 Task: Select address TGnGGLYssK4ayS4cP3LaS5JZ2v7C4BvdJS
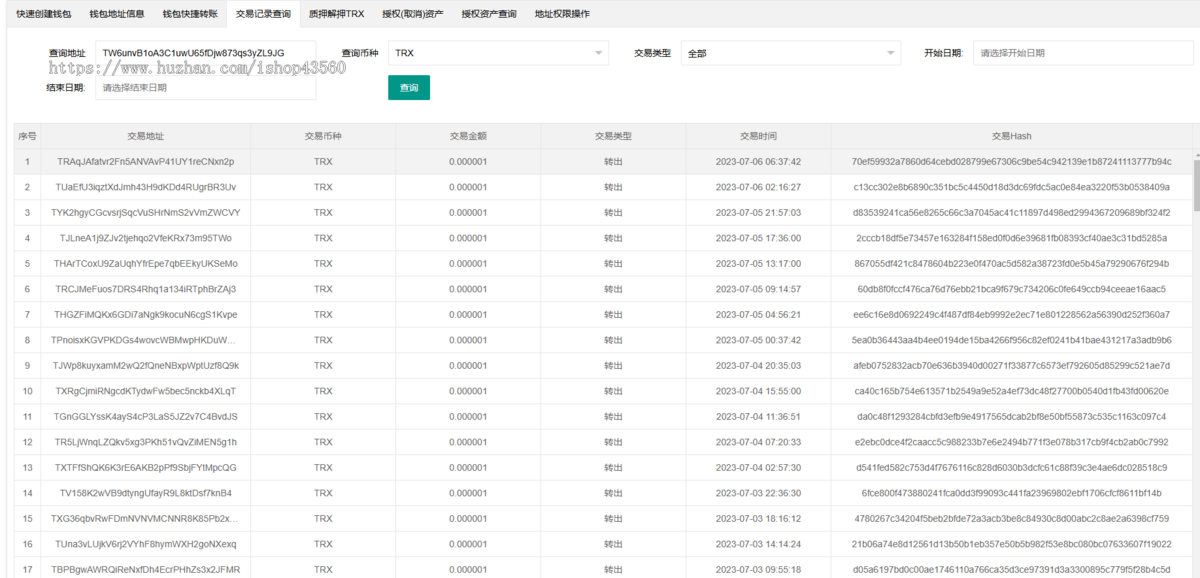pyautogui.click(x=146, y=416)
